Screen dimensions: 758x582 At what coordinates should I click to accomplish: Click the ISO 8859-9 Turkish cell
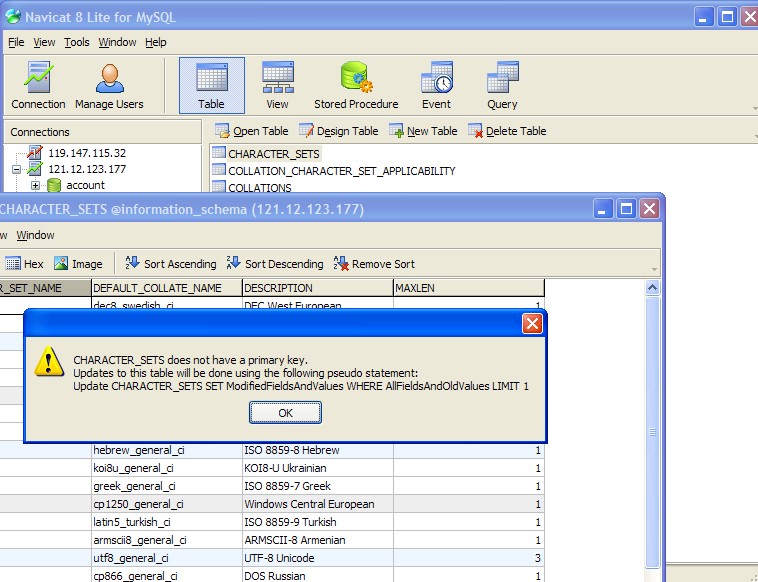(x=318, y=522)
